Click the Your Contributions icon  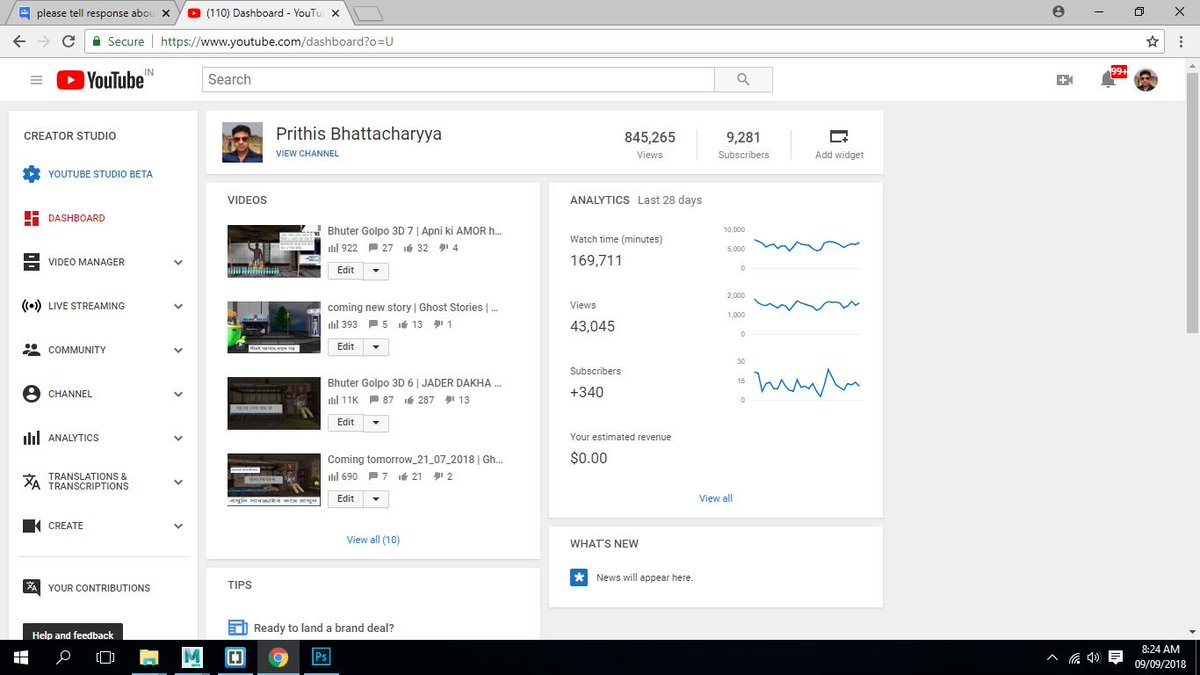pos(31,588)
